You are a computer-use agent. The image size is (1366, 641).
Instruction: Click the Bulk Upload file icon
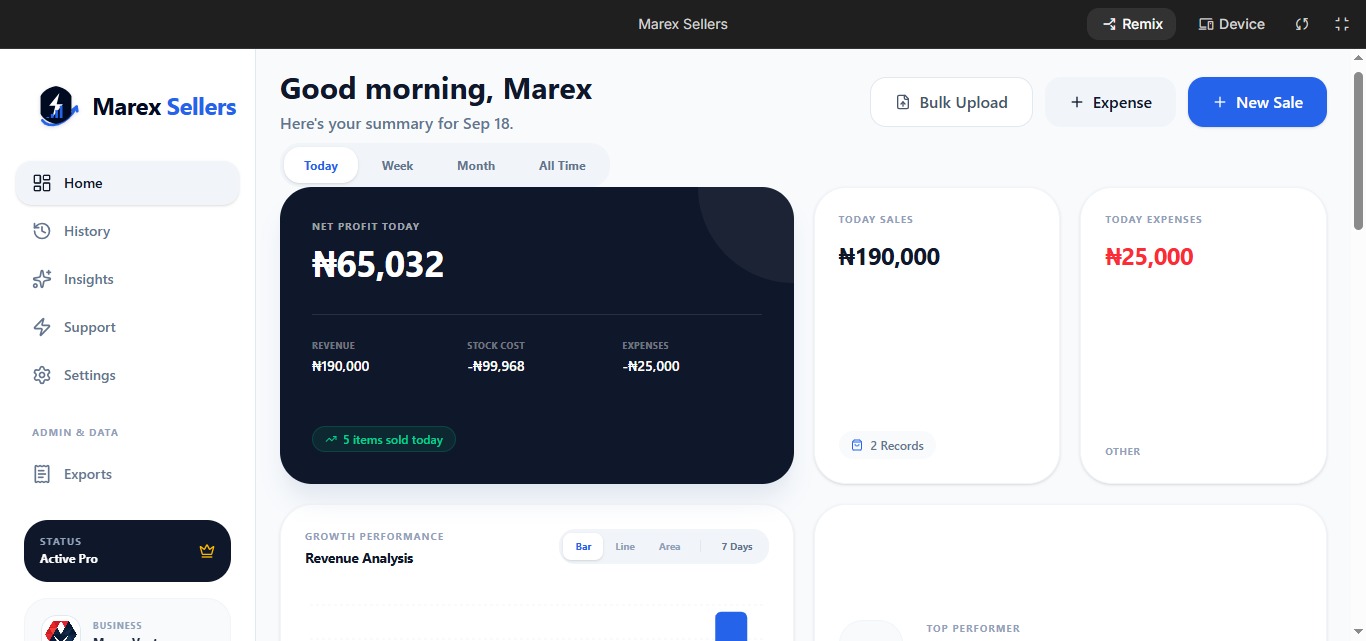click(903, 102)
